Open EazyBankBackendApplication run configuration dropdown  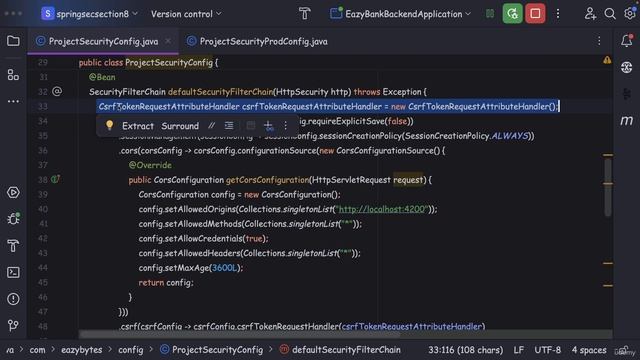(400, 14)
